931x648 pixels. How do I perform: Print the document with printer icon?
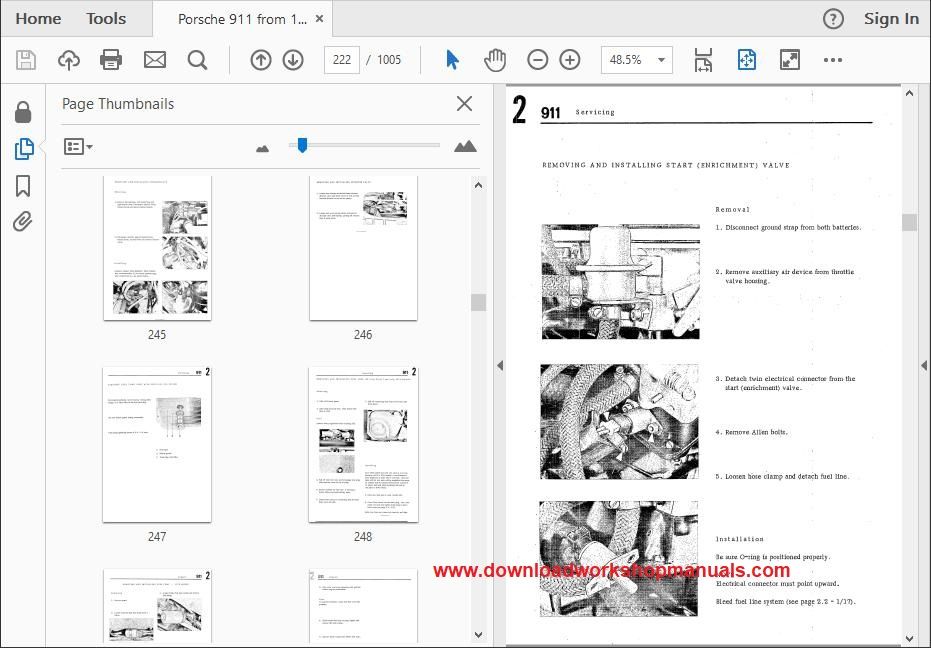(111, 60)
